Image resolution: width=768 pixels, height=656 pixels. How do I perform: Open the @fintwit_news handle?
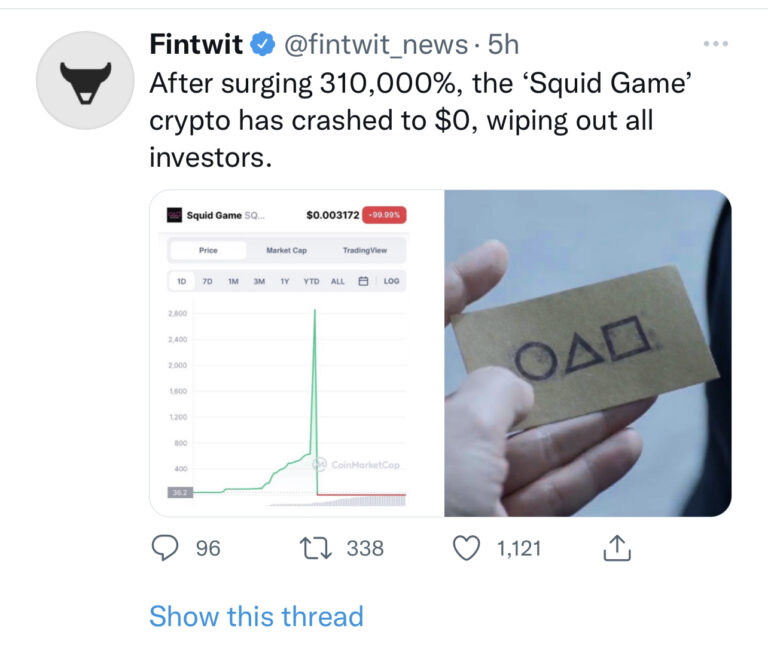(376, 45)
